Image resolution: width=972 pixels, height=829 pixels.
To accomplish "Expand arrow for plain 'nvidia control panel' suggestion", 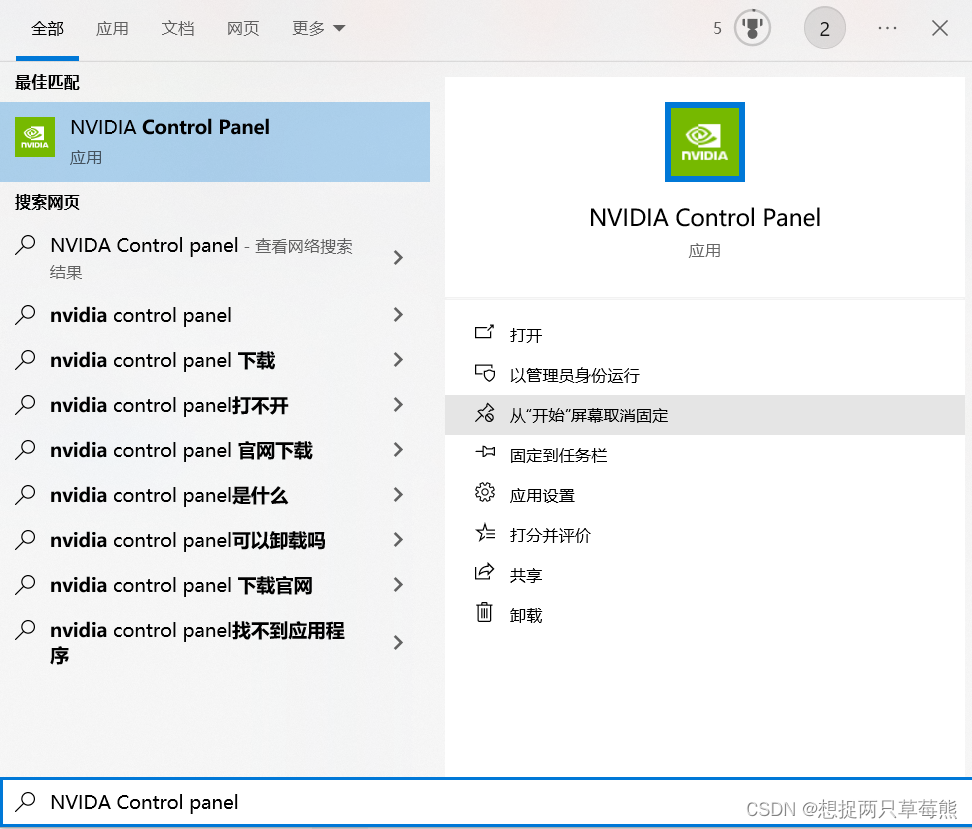I will point(399,315).
